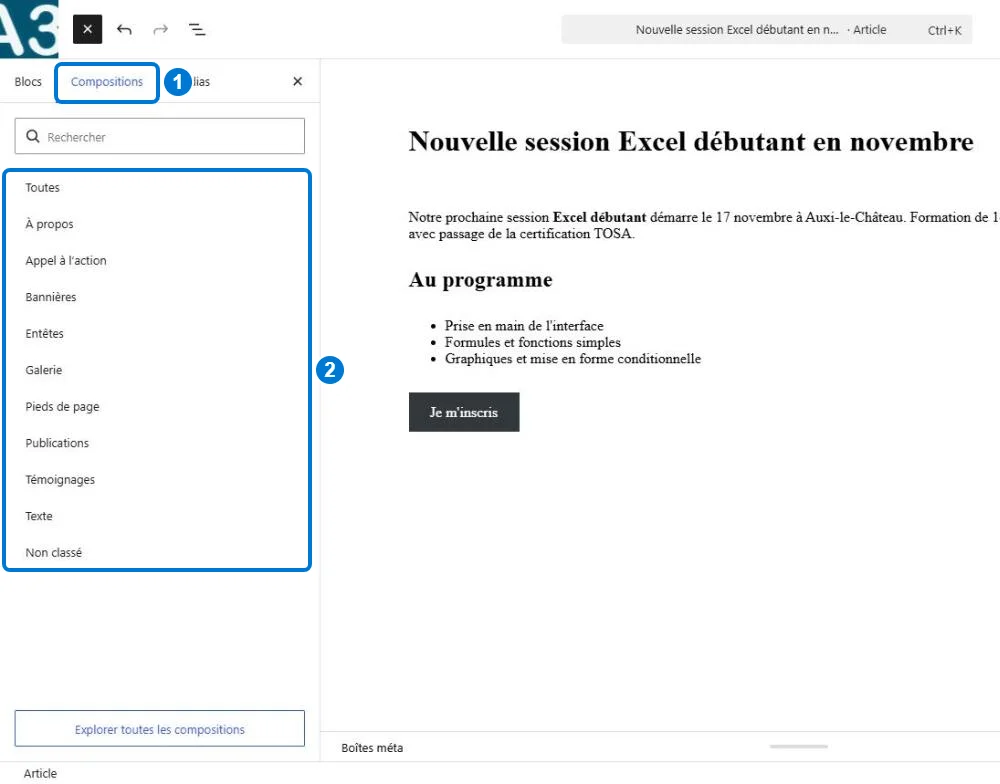The width and height of the screenshot is (1000, 784).
Task: Click the Boîtes méta resize handle bar
Action: coord(798,746)
